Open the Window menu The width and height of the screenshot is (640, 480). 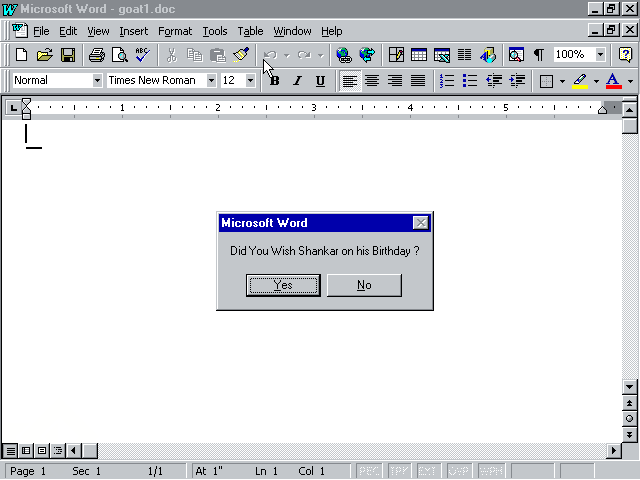[x=292, y=31]
